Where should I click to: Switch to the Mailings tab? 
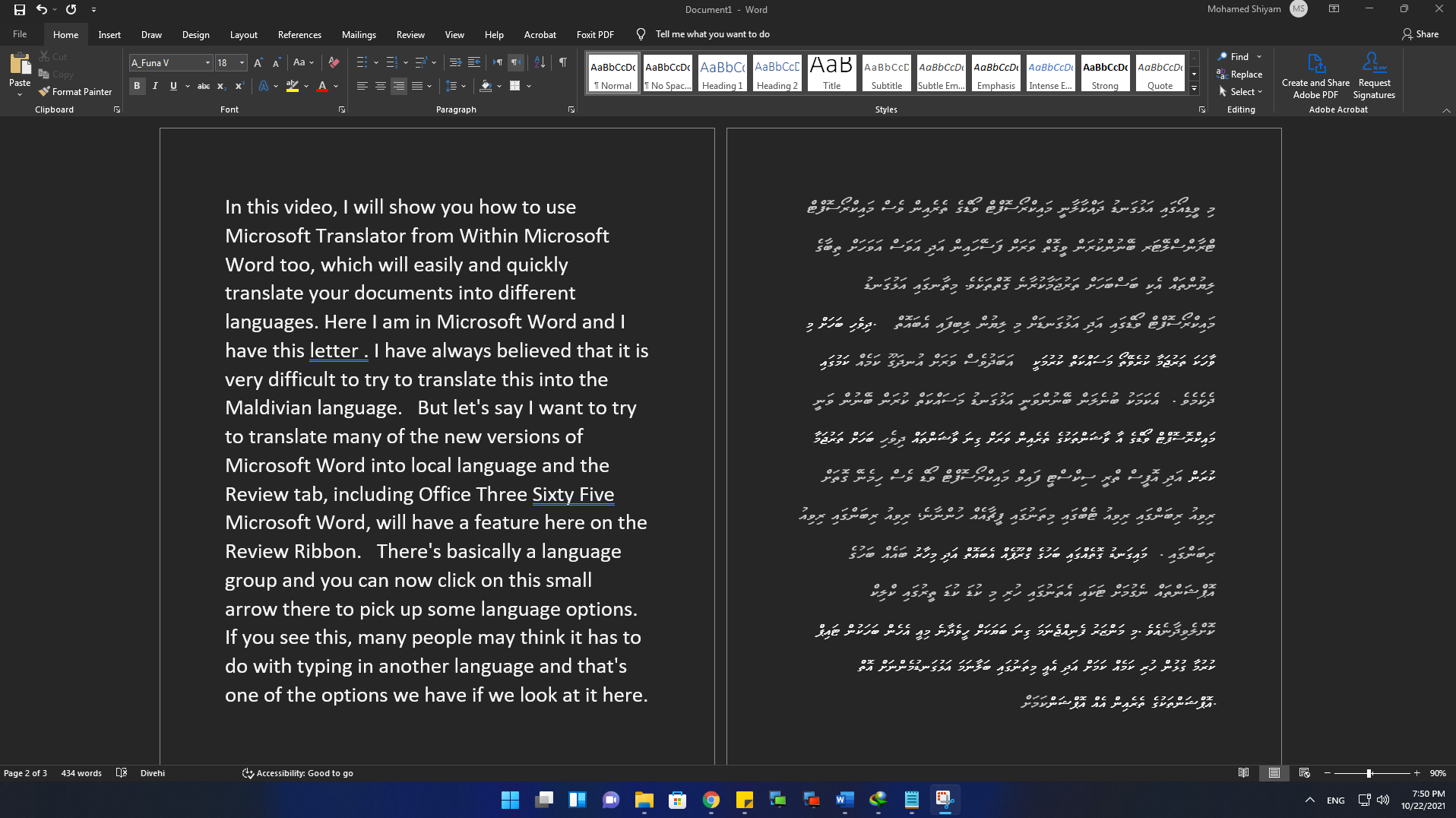pos(359,35)
